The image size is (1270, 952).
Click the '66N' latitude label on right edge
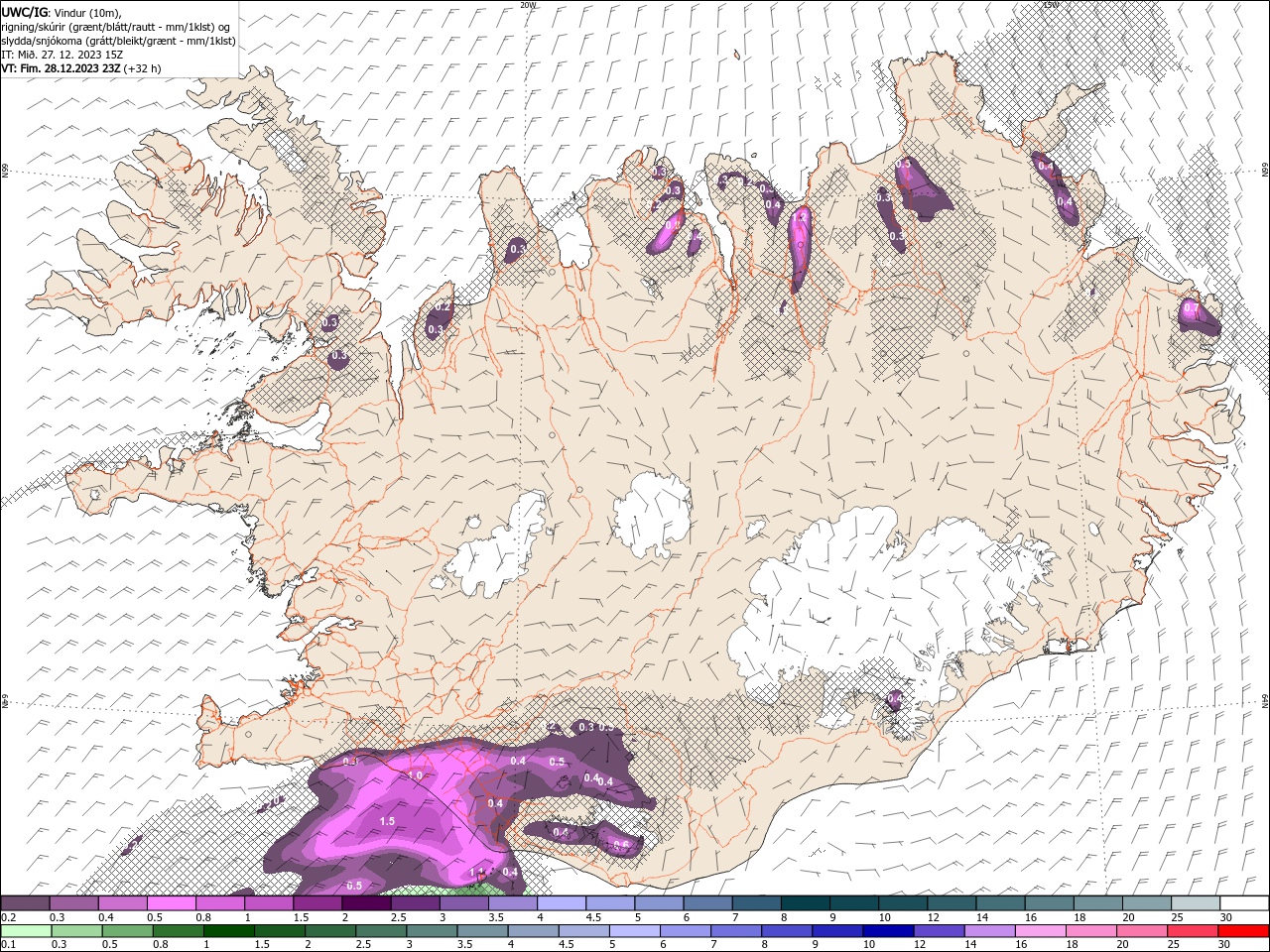[1265, 172]
